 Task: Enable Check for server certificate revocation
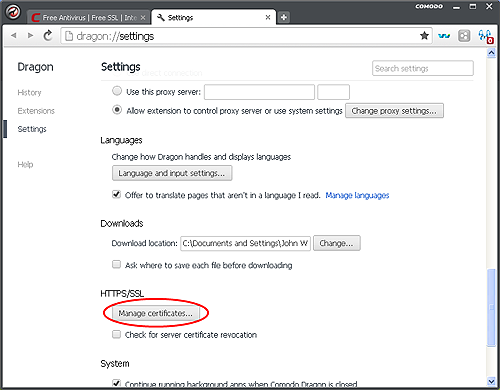tap(116, 334)
